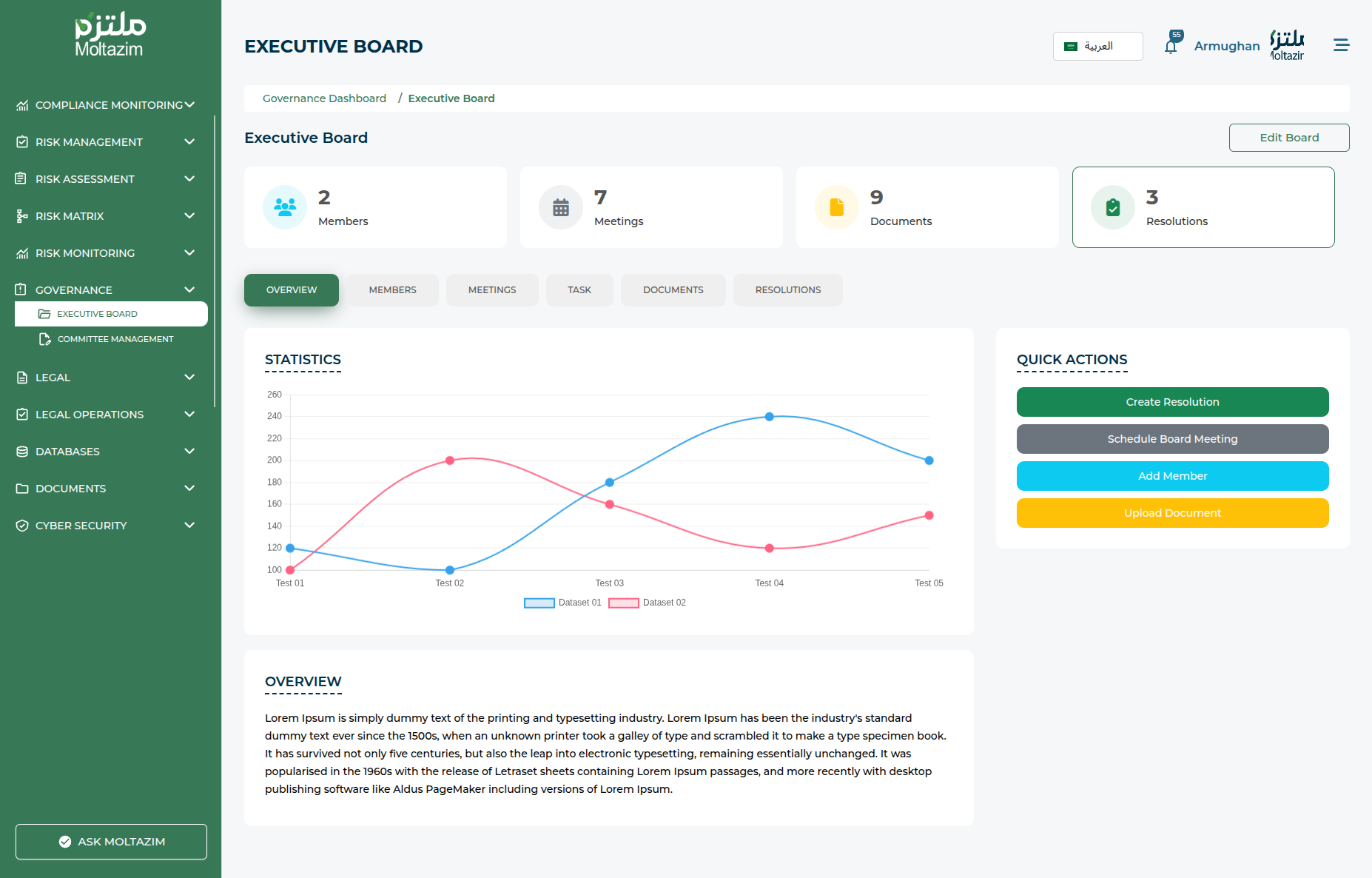Image resolution: width=1372 pixels, height=878 pixels.
Task: Toggle Dataset 01 legend visibility
Action: [x=539, y=603]
